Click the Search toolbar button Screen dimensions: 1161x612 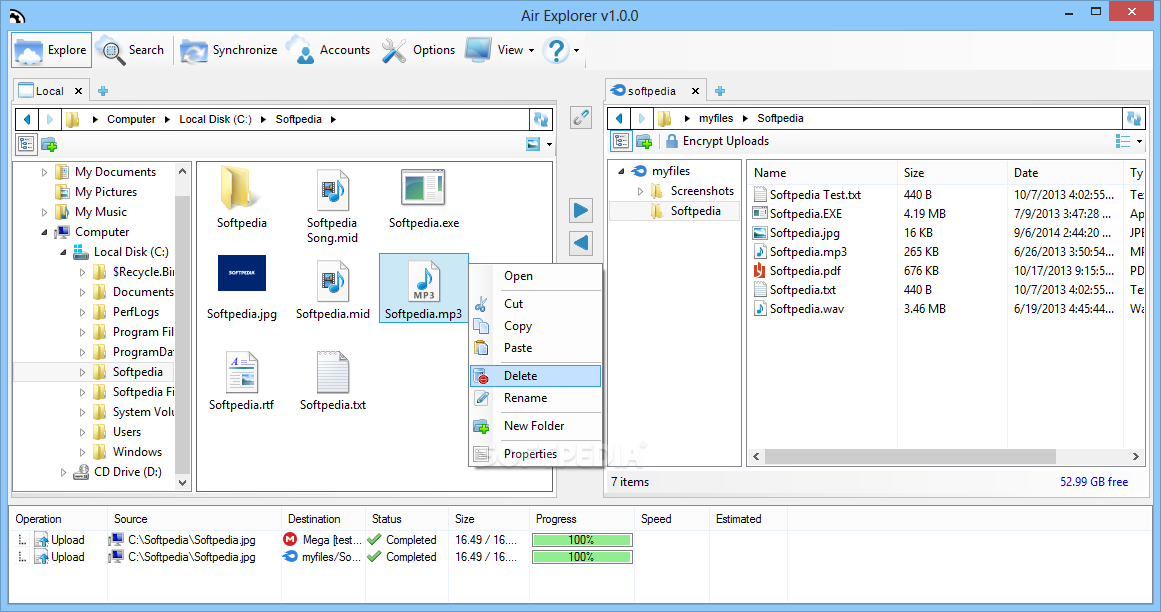[131, 50]
